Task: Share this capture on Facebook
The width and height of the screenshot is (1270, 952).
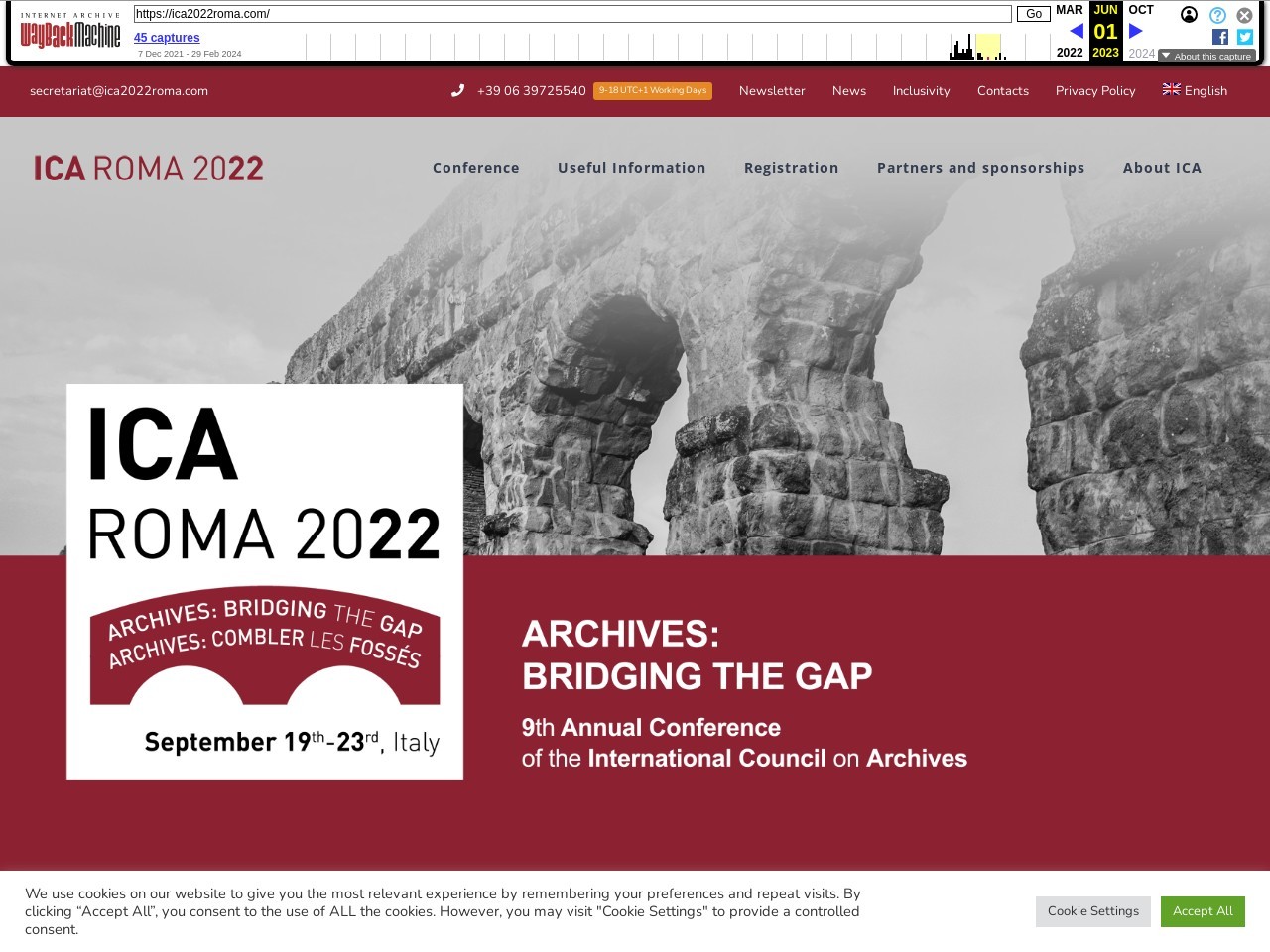Action: (1220, 37)
